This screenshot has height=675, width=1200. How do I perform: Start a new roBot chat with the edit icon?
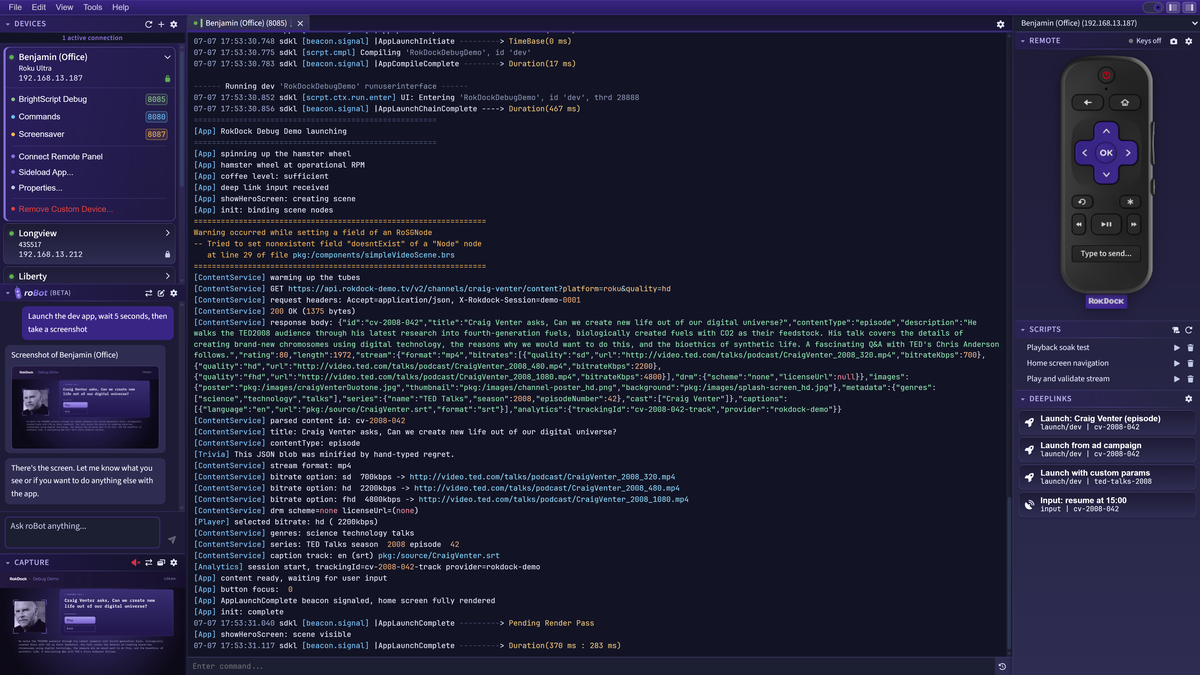pos(161,293)
